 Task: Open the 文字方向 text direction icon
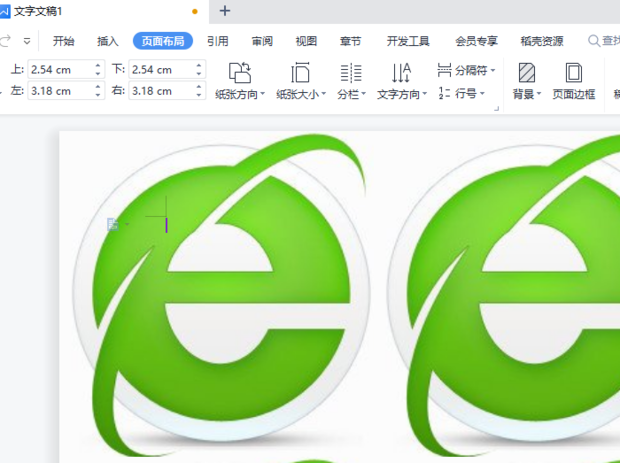coord(401,73)
